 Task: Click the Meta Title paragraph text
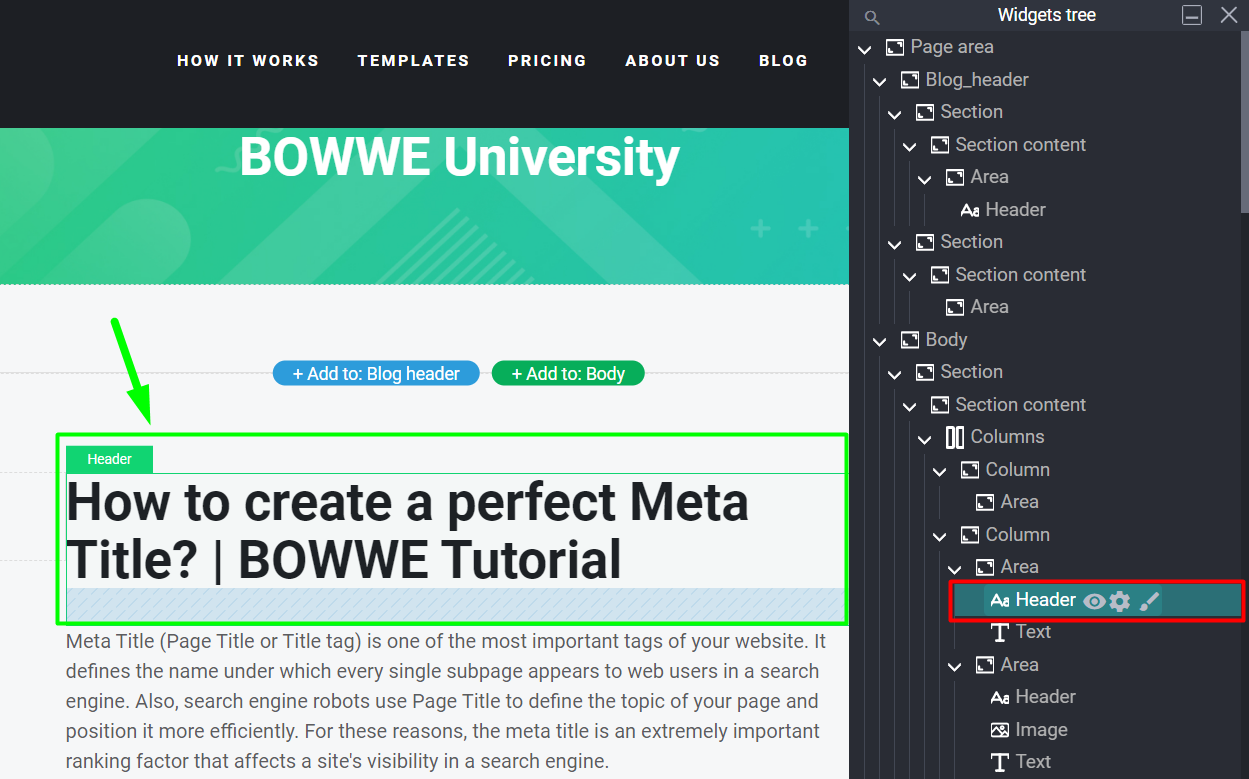pos(446,701)
